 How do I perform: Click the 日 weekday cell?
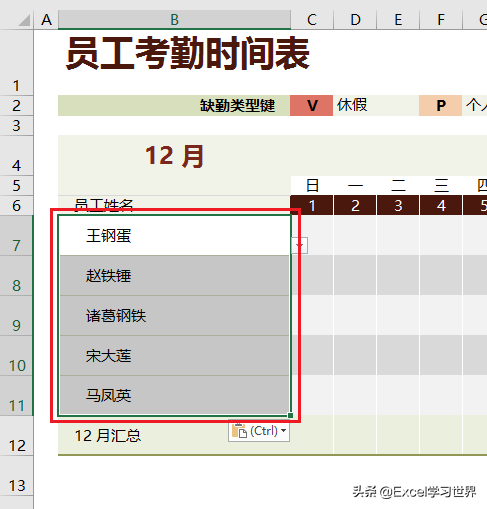point(312,186)
